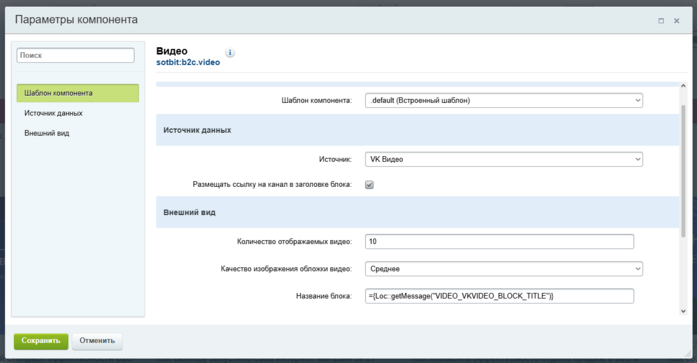Close the Параметры компонента dialog
The image size is (697, 363).
click(677, 21)
